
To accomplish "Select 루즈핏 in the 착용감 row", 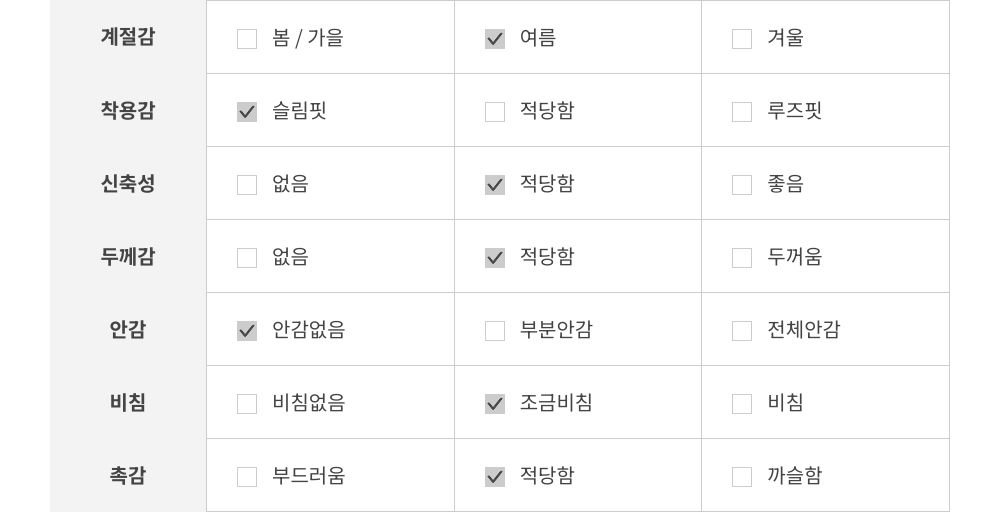I will click(x=742, y=112).
